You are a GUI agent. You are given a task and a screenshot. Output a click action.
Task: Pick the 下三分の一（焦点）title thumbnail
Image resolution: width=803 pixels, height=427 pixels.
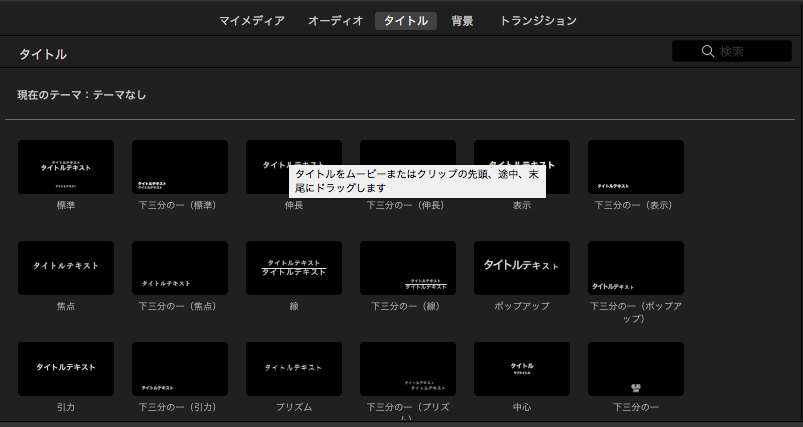[180, 268]
